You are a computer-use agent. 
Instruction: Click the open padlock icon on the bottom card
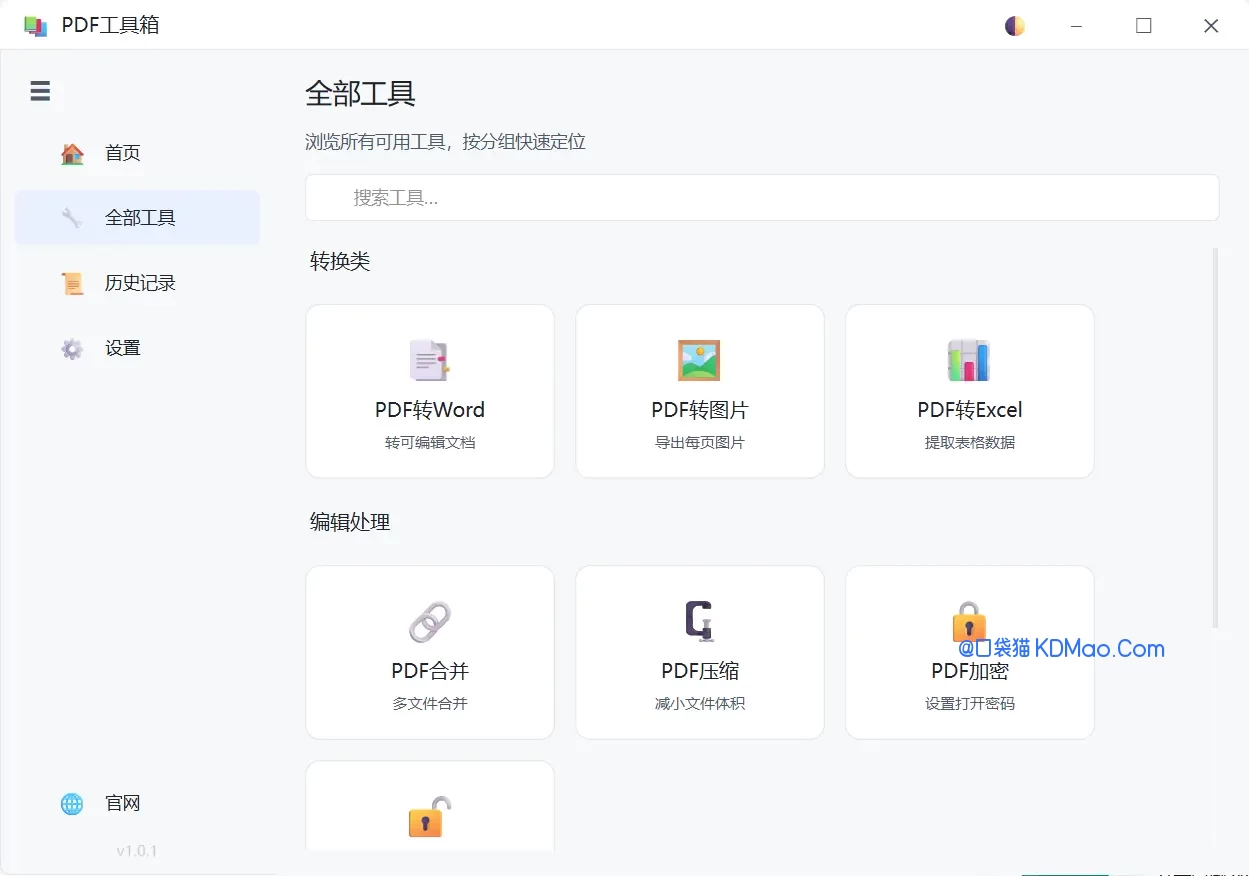coord(430,817)
